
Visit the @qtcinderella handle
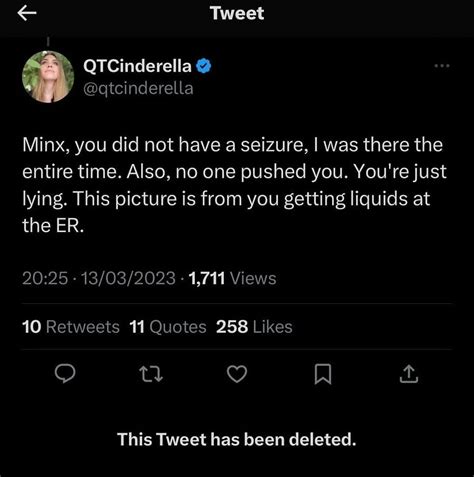[x=138, y=89]
